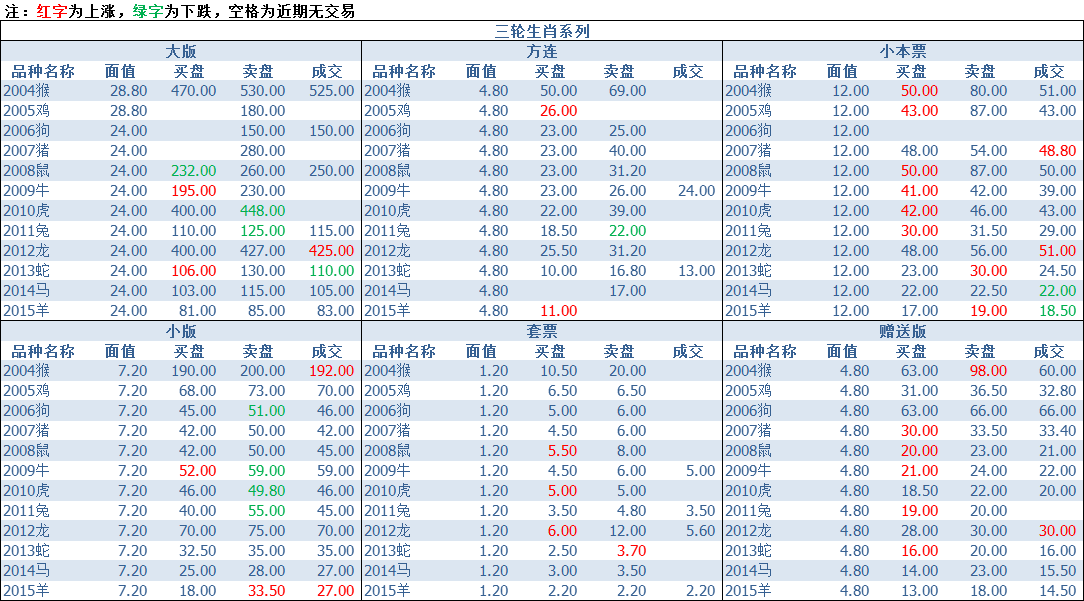Click red 30.00 成交 in 赠送版 2012龙 row
The image size is (1084, 601).
click(1058, 531)
